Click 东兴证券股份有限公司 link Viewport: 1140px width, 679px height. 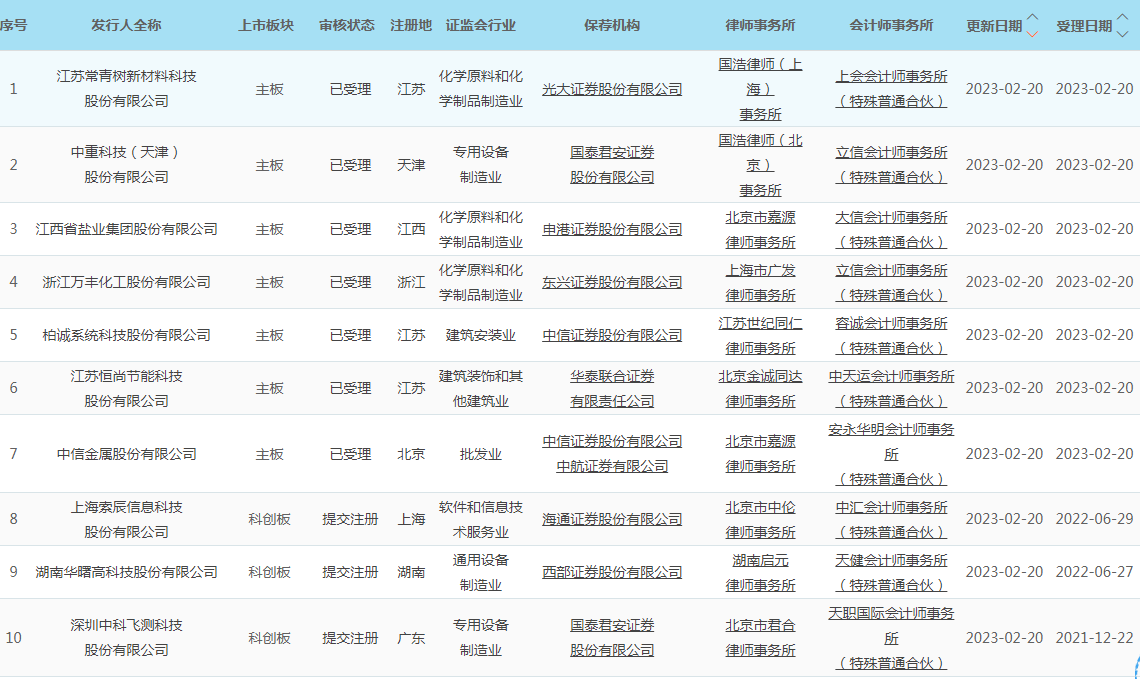click(x=612, y=282)
